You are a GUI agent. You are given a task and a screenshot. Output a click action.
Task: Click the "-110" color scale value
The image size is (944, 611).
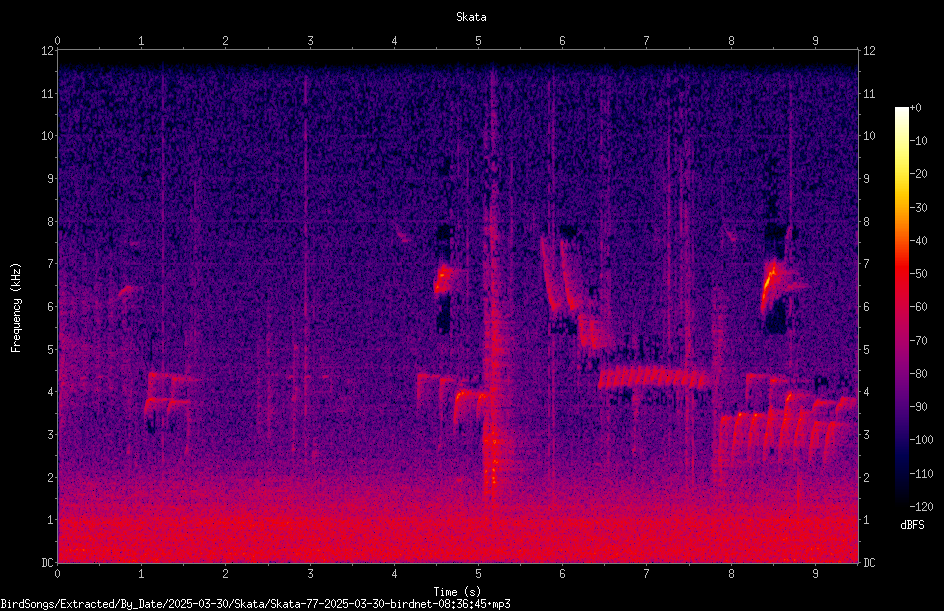(921, 474)
